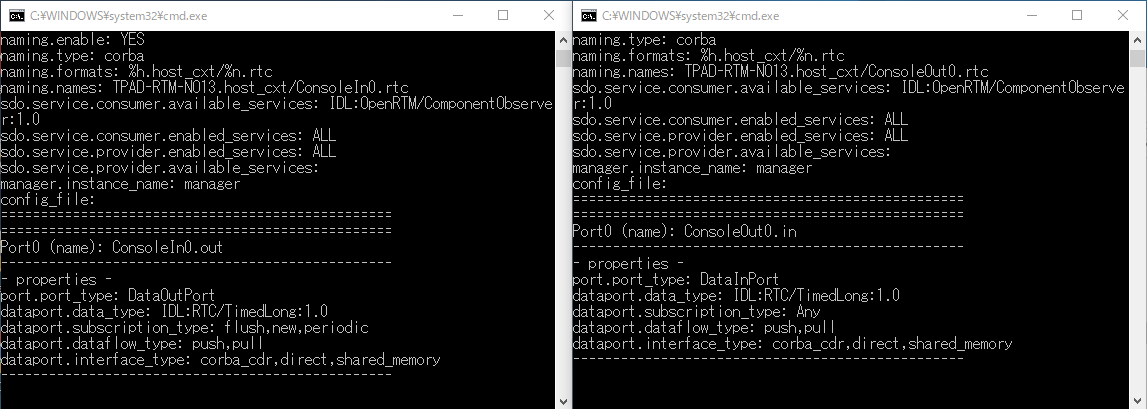Click the 'port.port_type: DataOutPort' text line
Viewport: 1147px width, 409px height.
[x=108, y=296]
